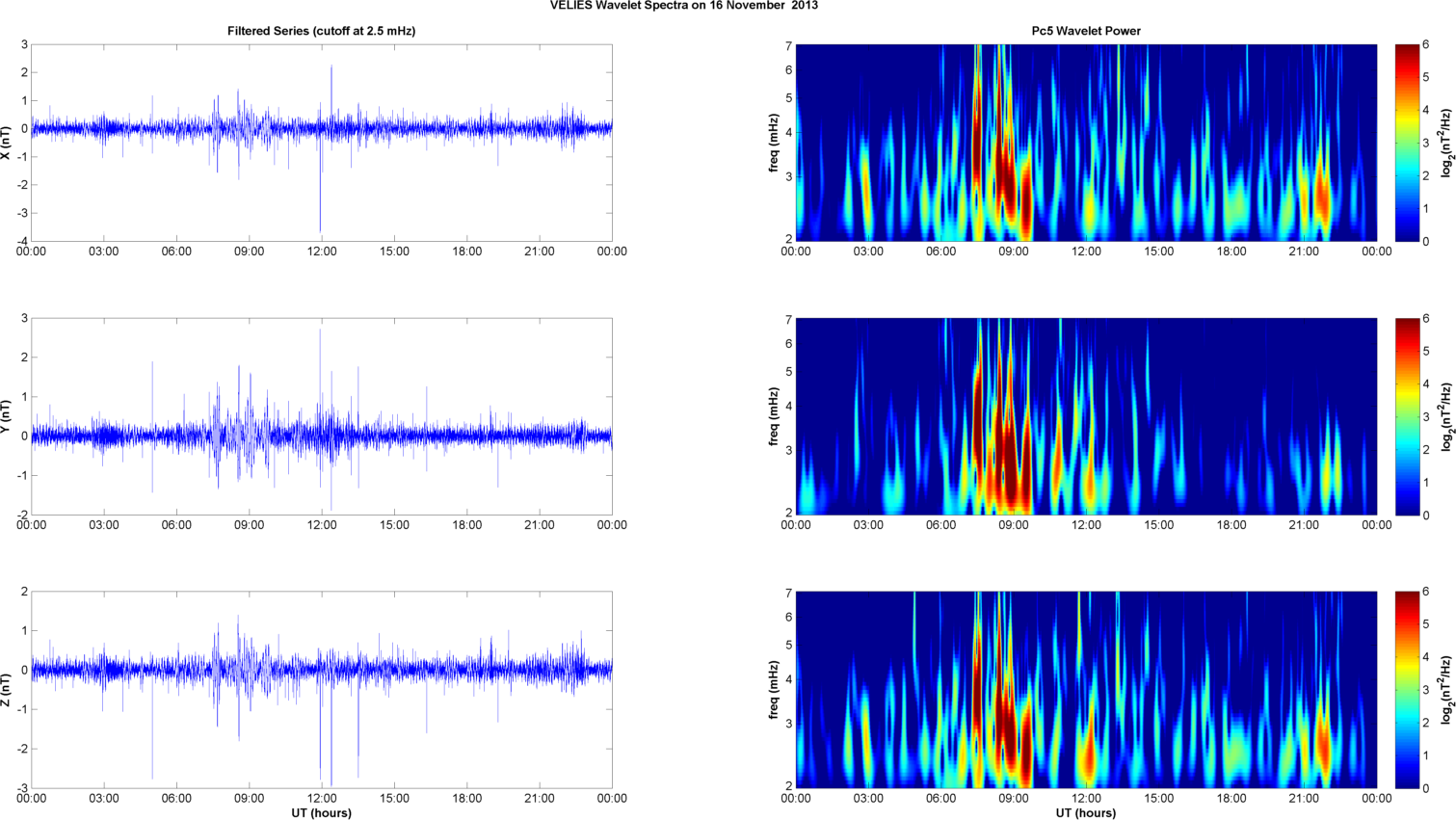Viewport: 1456px width, 820px height.
Task: Click the '7' frequency tick of top wavelet plot
Action: tap(788, 46)
